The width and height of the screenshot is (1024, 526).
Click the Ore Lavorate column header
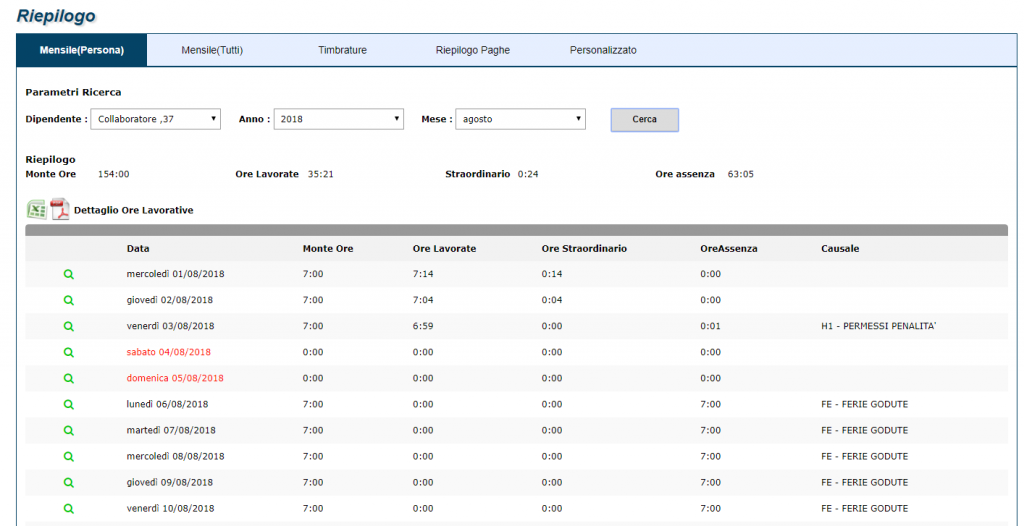click(x=444, y=249)
